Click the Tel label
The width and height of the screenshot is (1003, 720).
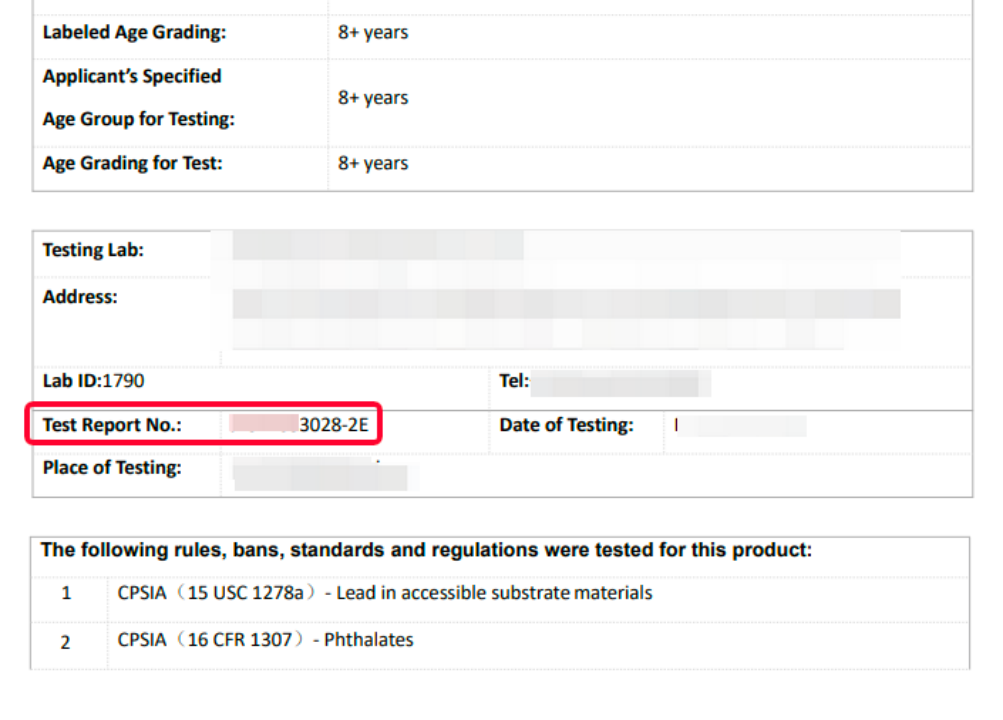513,381
